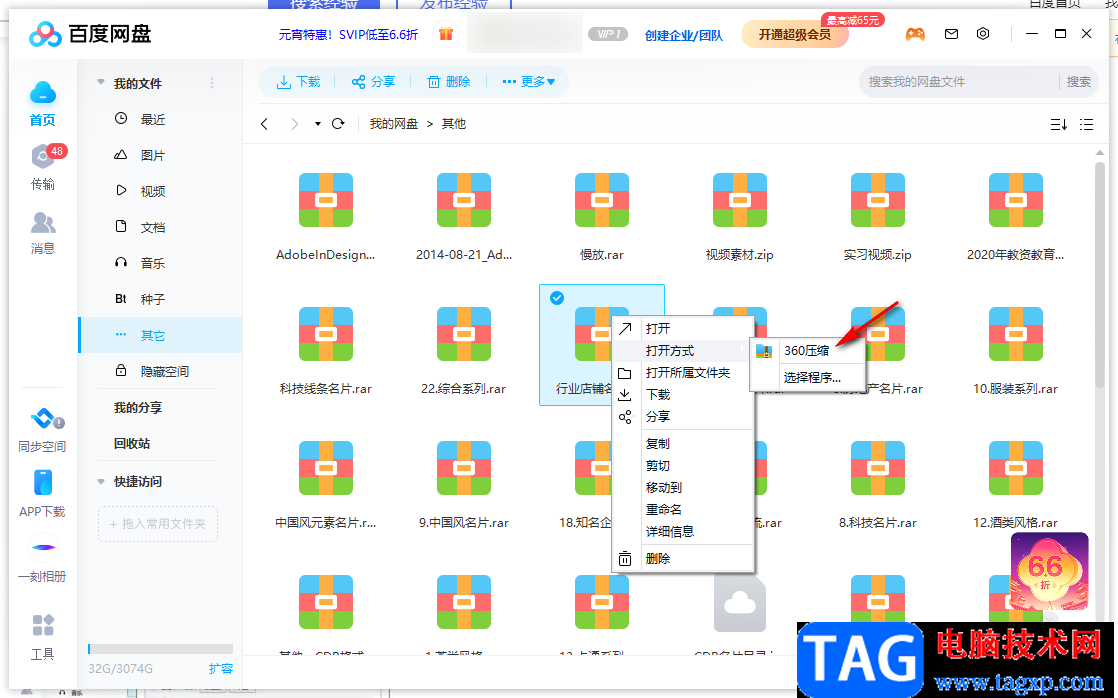Click the 搜索 button
1118x698 pixels.
click(1078, 82)
